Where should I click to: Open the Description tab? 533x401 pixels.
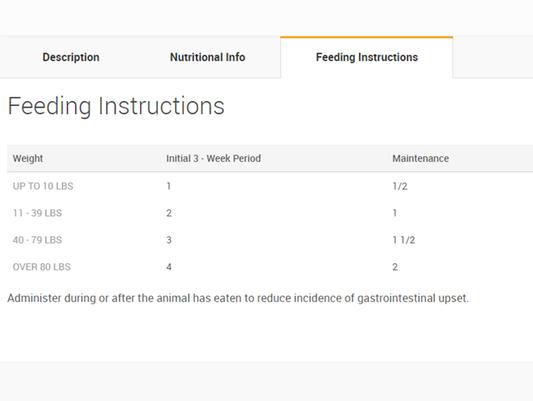(x=71, y=57)
